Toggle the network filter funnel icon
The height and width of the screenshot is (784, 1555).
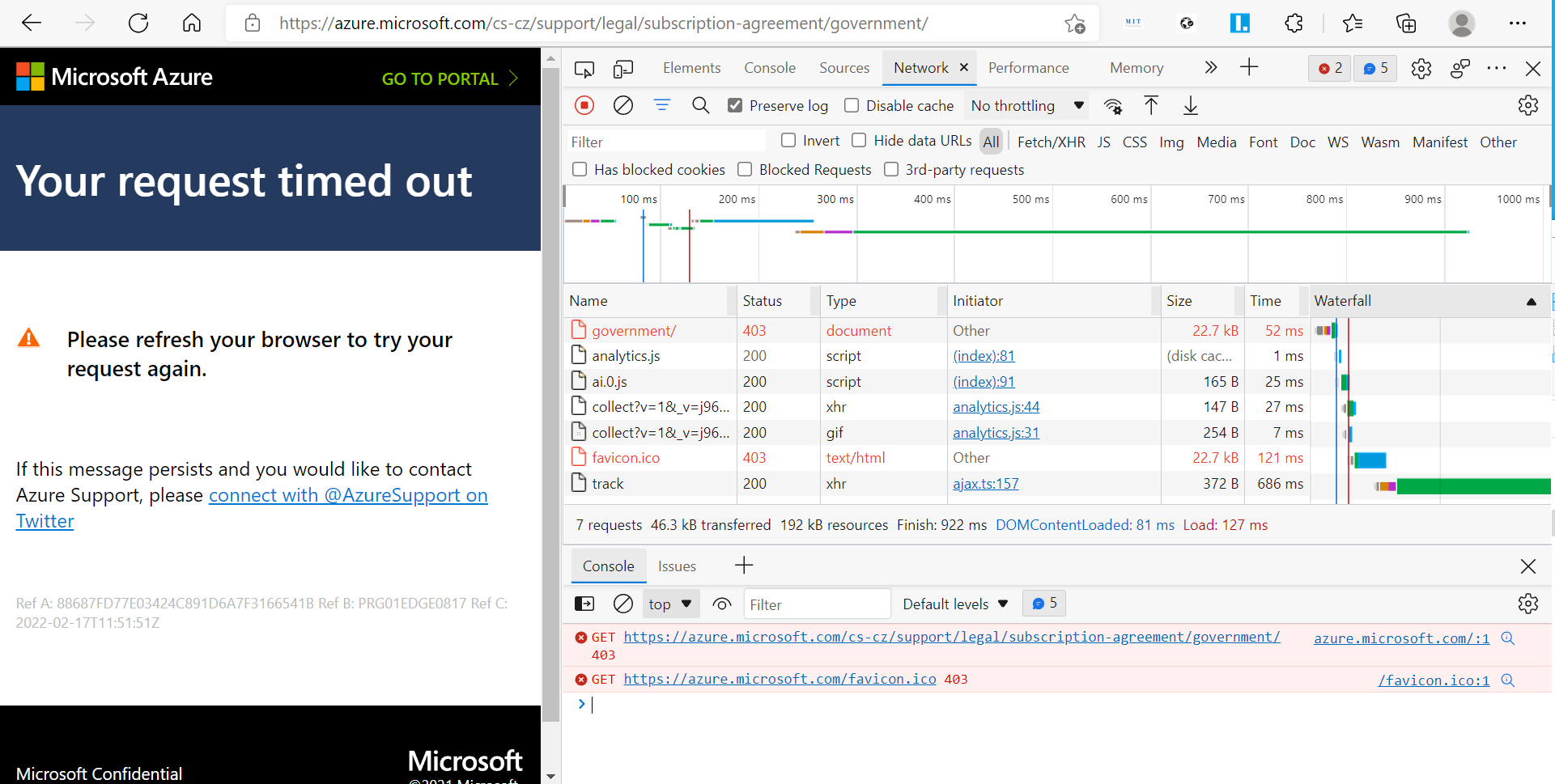662,105
